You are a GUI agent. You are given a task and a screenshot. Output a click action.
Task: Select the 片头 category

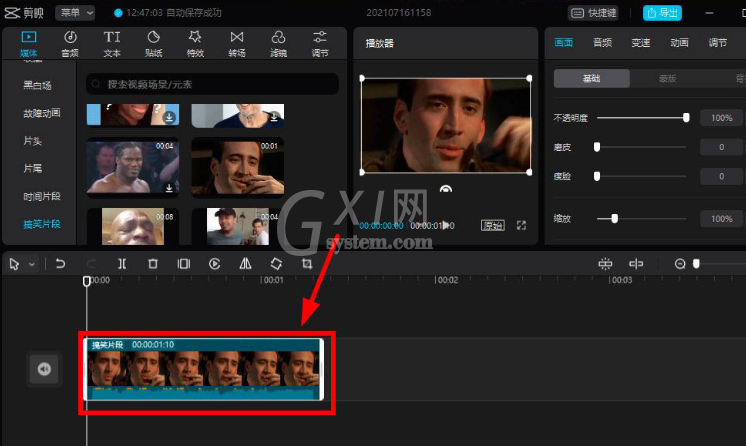(32, 141)
